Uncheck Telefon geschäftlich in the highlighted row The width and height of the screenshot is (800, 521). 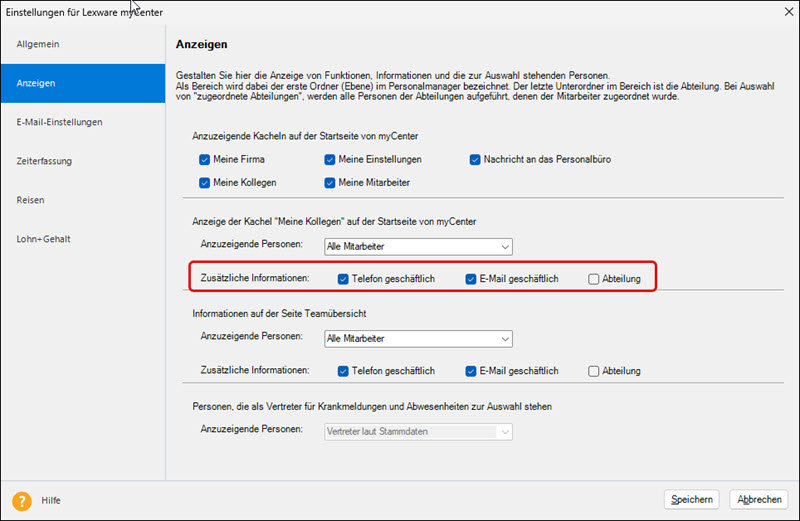coord(343,279)
